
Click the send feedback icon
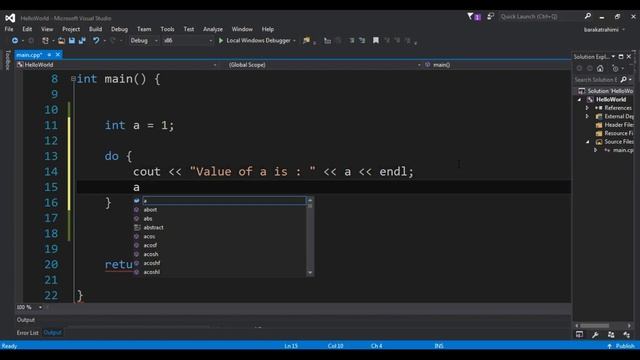click(491, 16)
